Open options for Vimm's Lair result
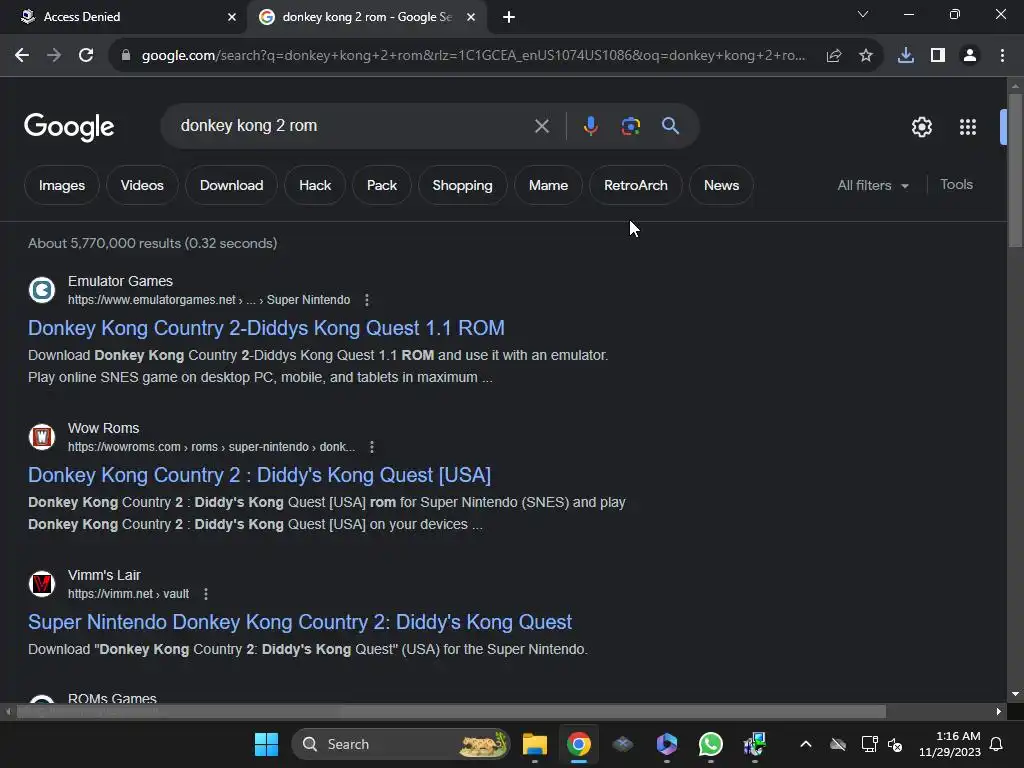The image size is (1024, 768). pyautogui.click(x=206, y=594)
